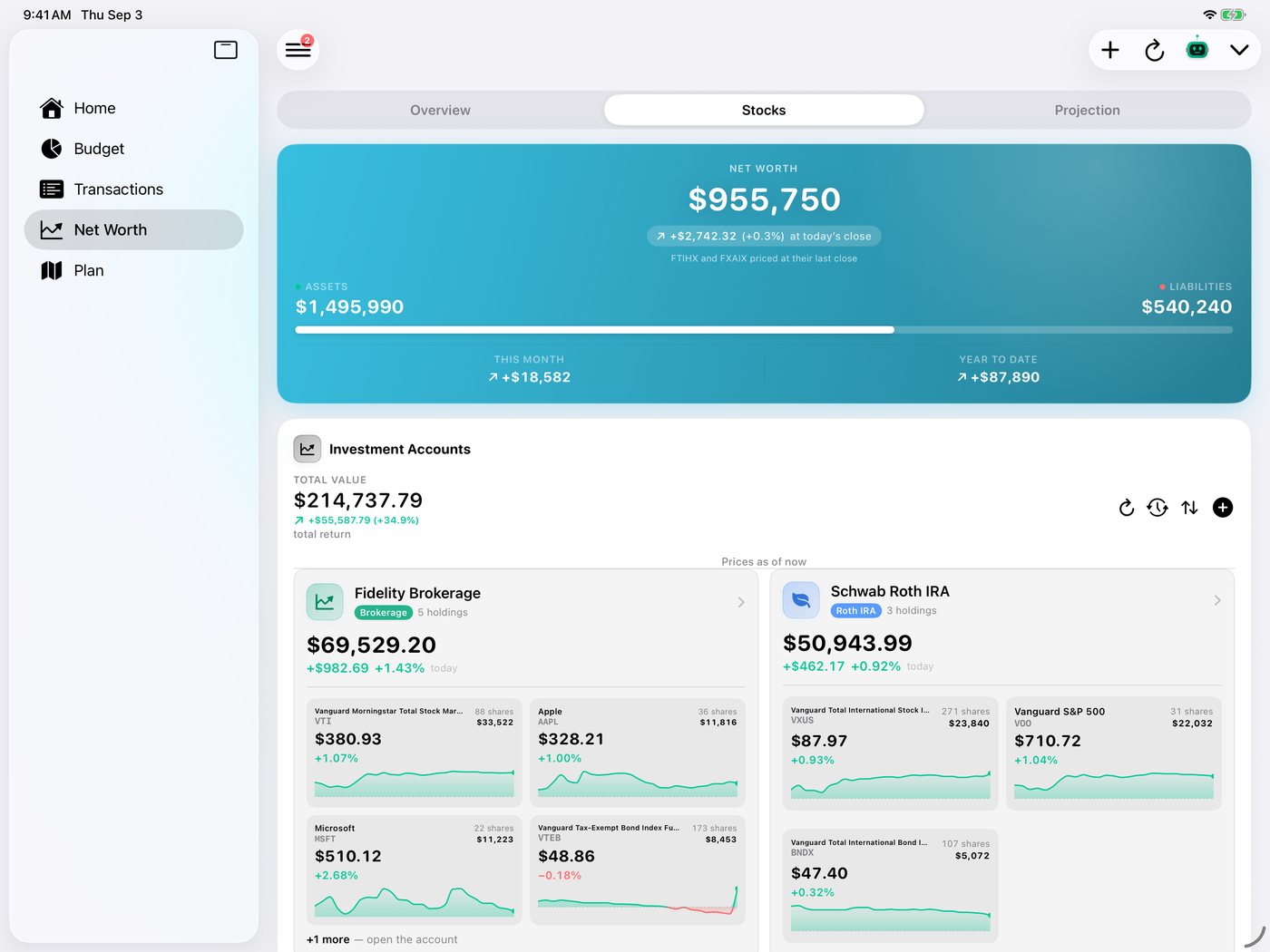This screenshot has height=952, width=1270.
Task: Switch to the Stocks tab
Action: click(764, 110)
